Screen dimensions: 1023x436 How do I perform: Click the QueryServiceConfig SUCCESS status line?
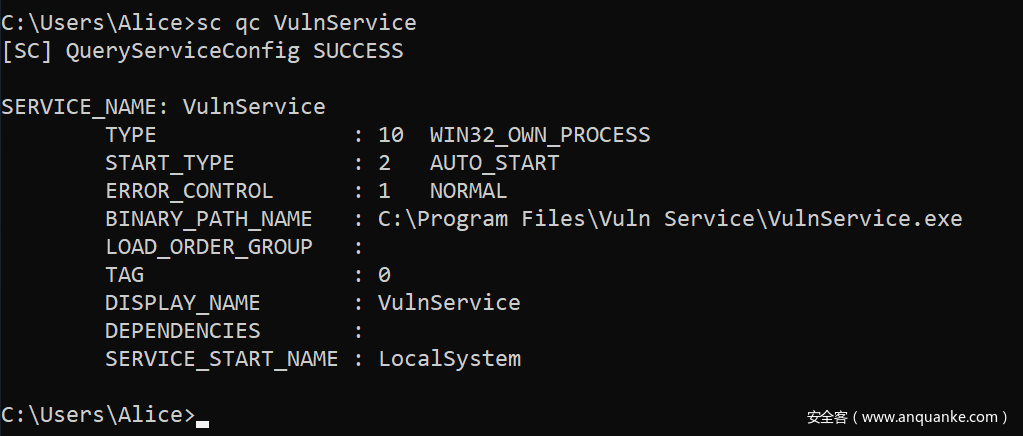202,50
